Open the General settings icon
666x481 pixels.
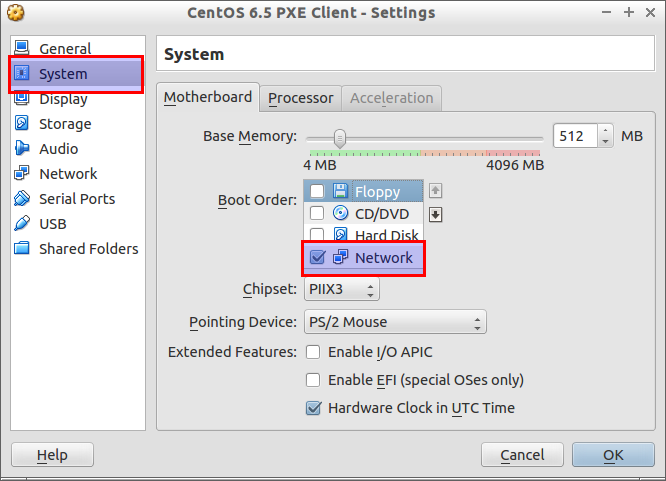(x=22, y=48)
